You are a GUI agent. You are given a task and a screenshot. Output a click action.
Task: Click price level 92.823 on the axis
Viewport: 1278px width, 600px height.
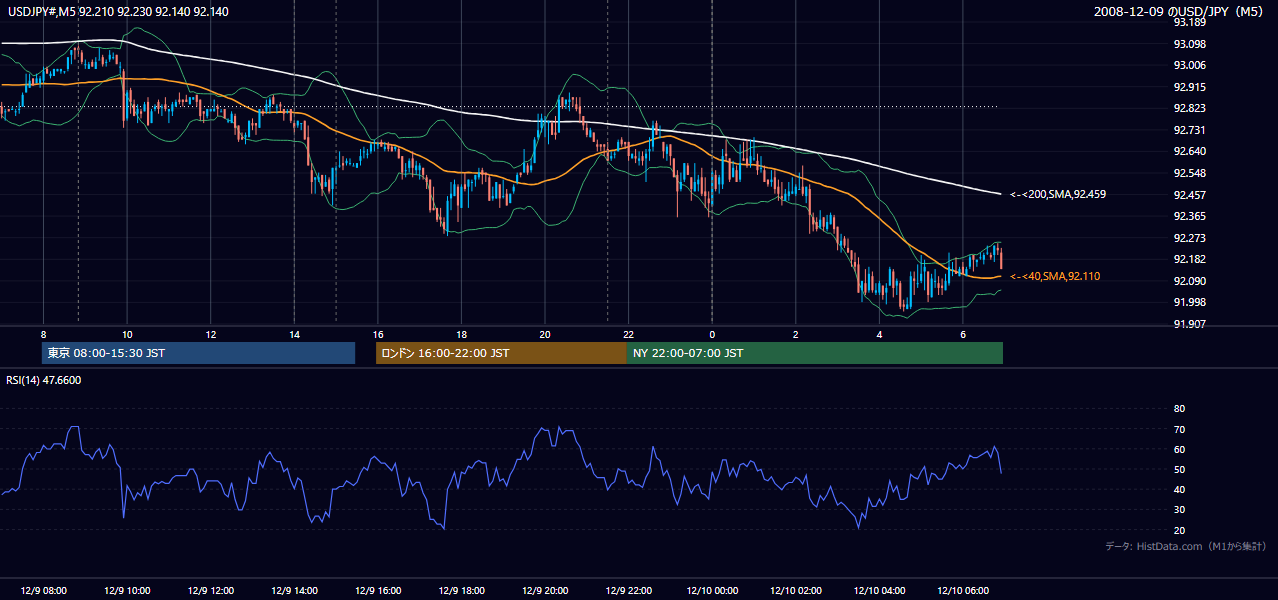point(1189,108)
